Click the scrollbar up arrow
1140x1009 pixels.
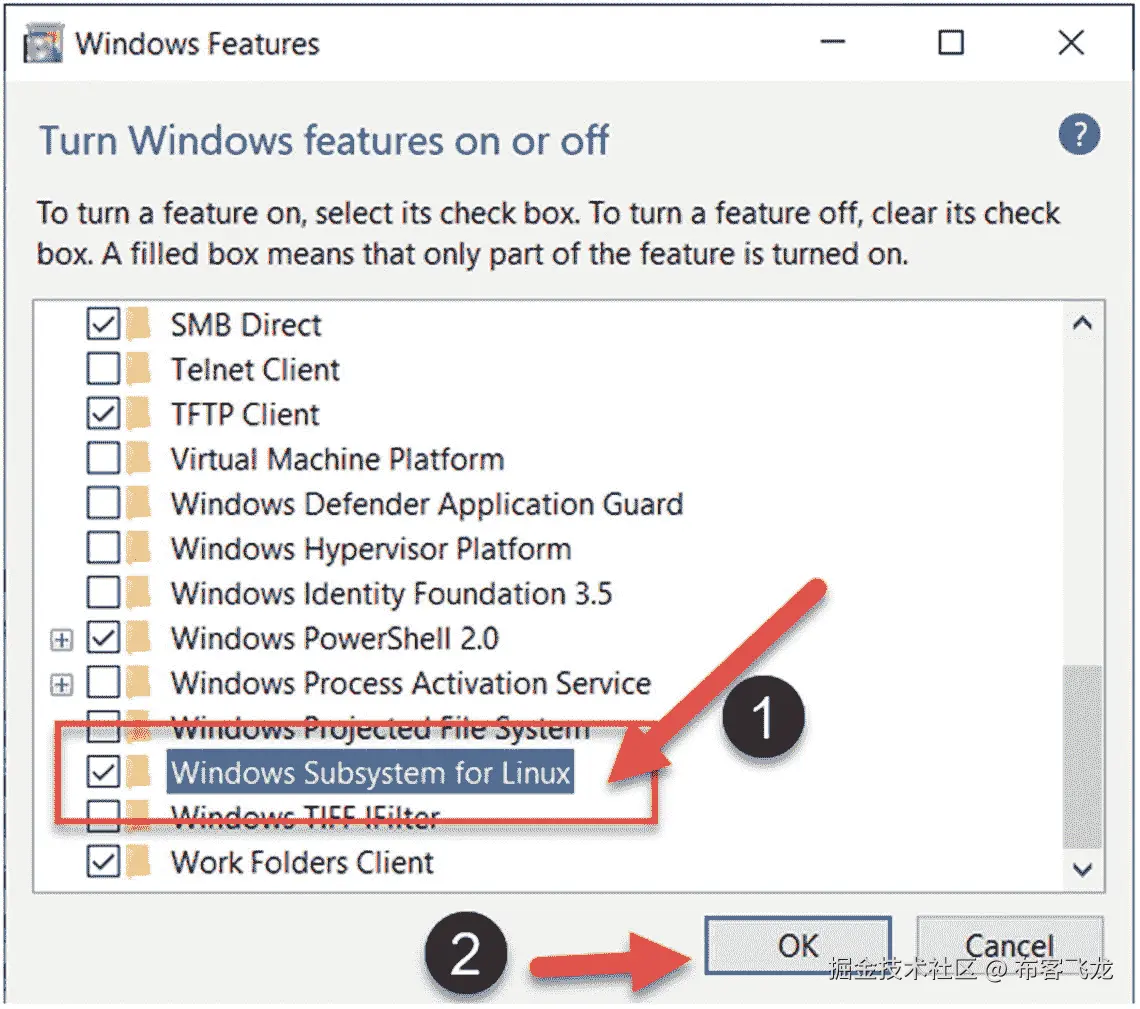point(1083,323)
